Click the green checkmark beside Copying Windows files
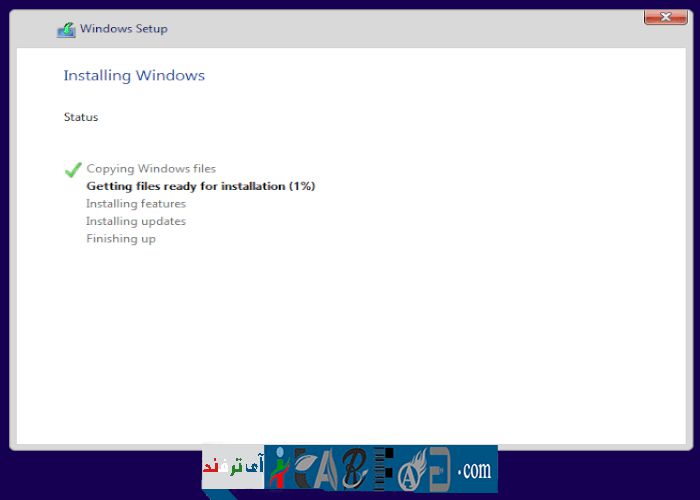 tap(72, 169)
